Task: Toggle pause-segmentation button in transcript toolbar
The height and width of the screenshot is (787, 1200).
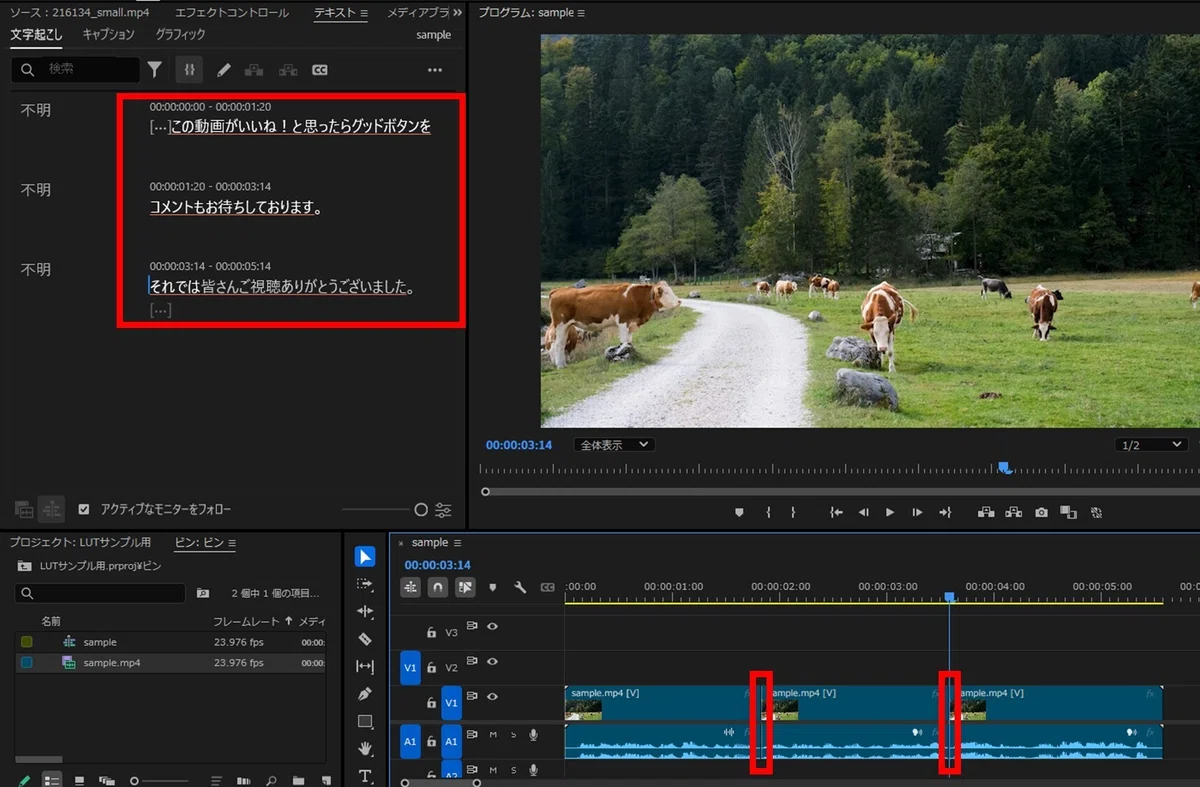Action: (x=189, y=69)
